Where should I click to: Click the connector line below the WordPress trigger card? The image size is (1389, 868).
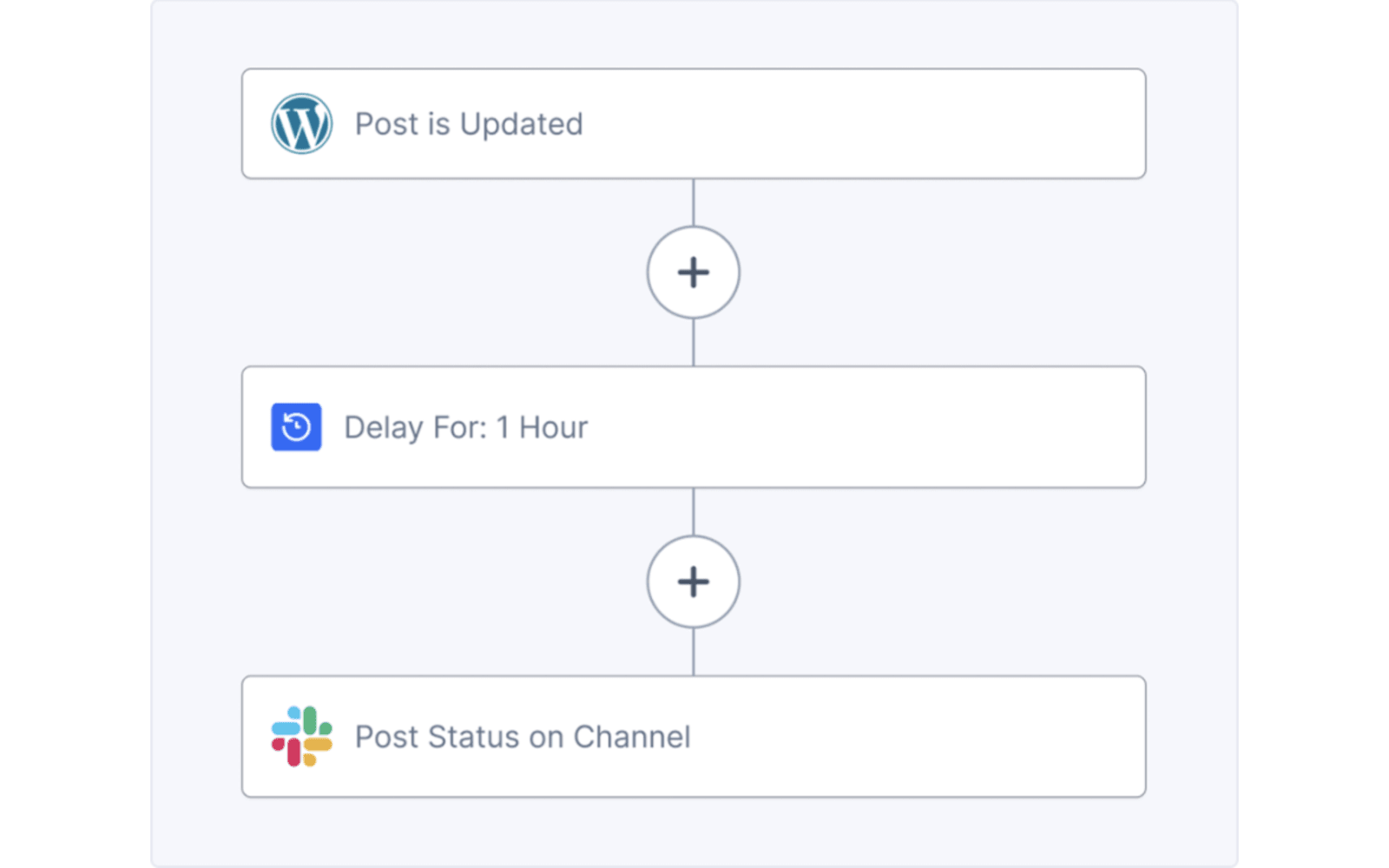[x=694, y=202]
